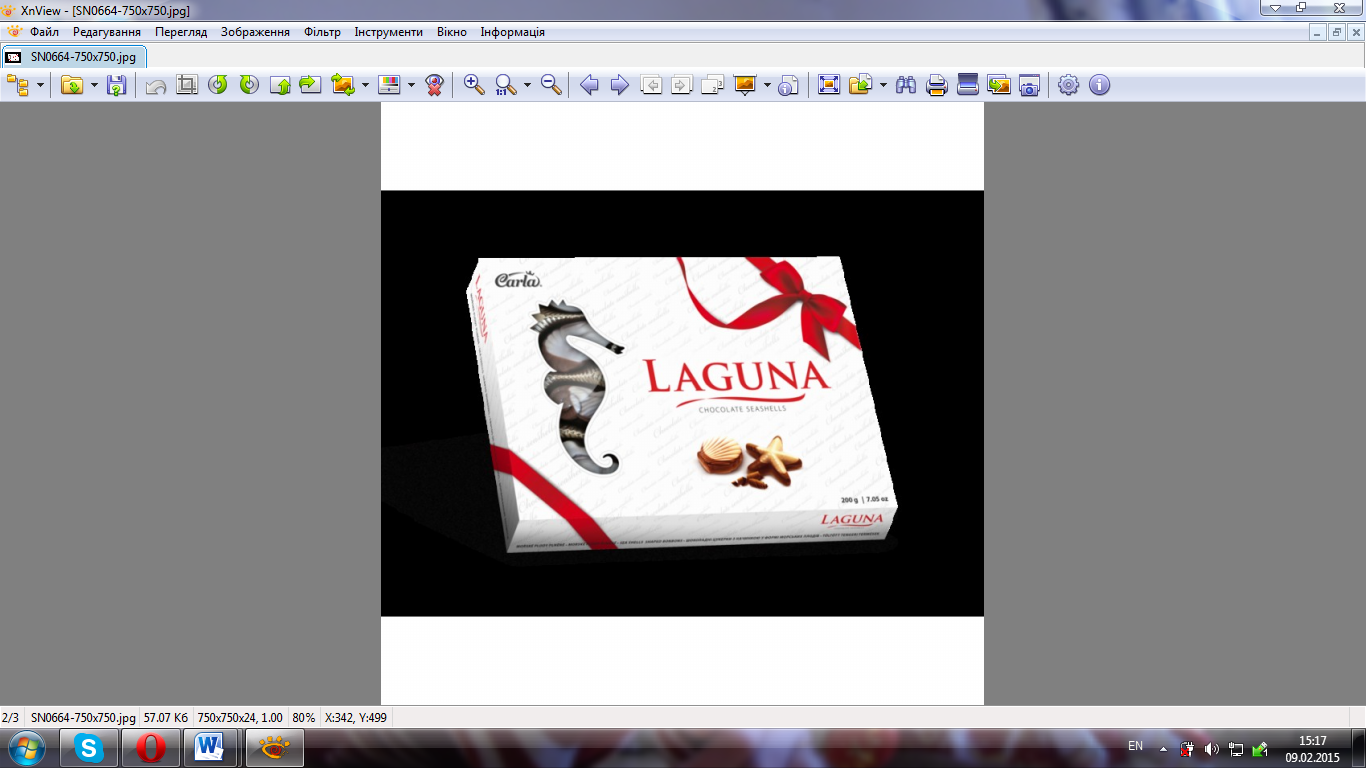1366x768 pixels.
Task: Click the Convert image icon
Action: pos(343,85)
